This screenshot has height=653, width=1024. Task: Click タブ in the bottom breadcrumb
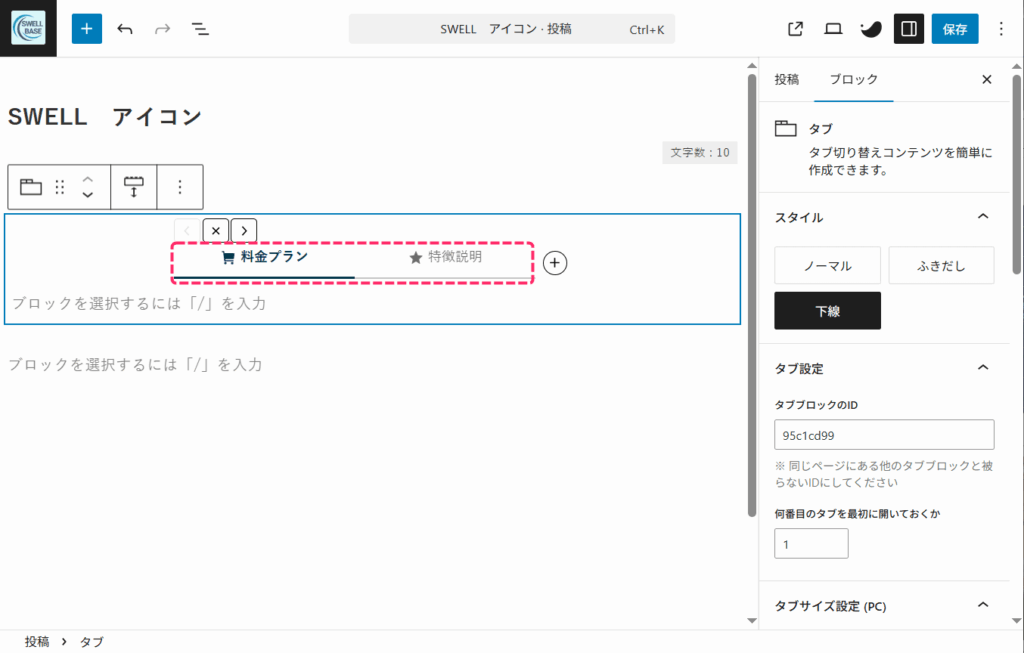91,642
